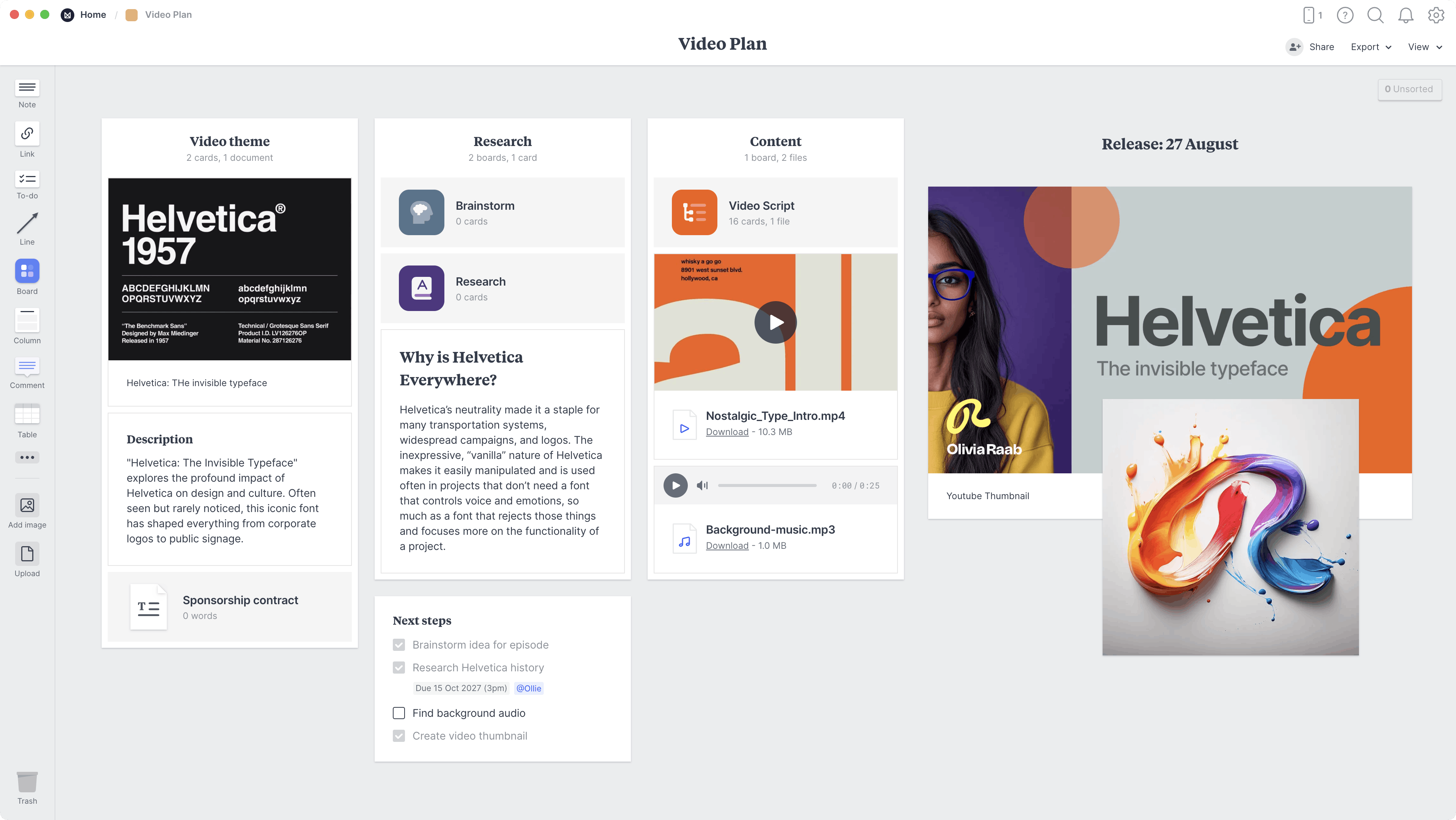The image size is (1456, 820).
Task: Expand the View dropdown
Action: click(x=1425, y=47)
